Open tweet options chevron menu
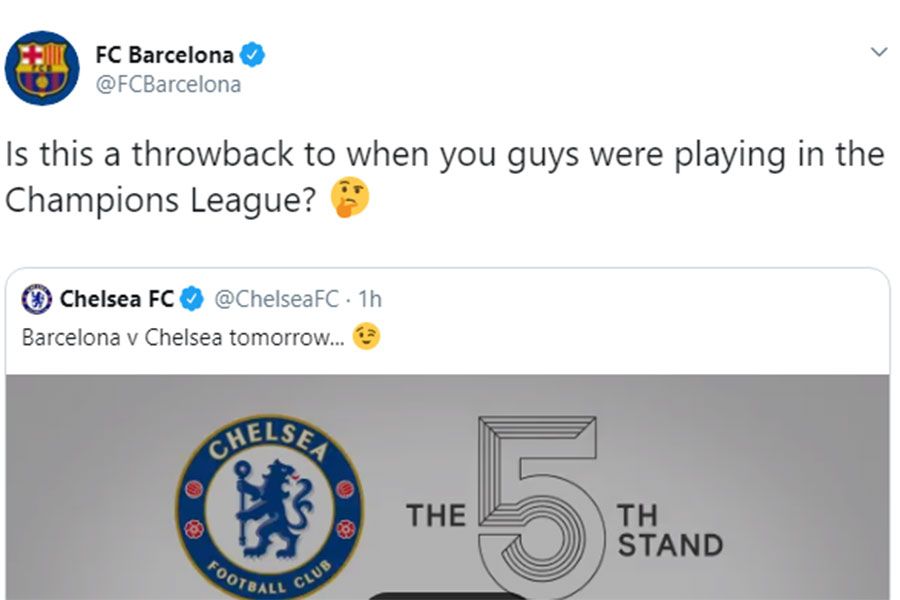The image size is (900, 600). pyautogui.click(x=879, y=53)
